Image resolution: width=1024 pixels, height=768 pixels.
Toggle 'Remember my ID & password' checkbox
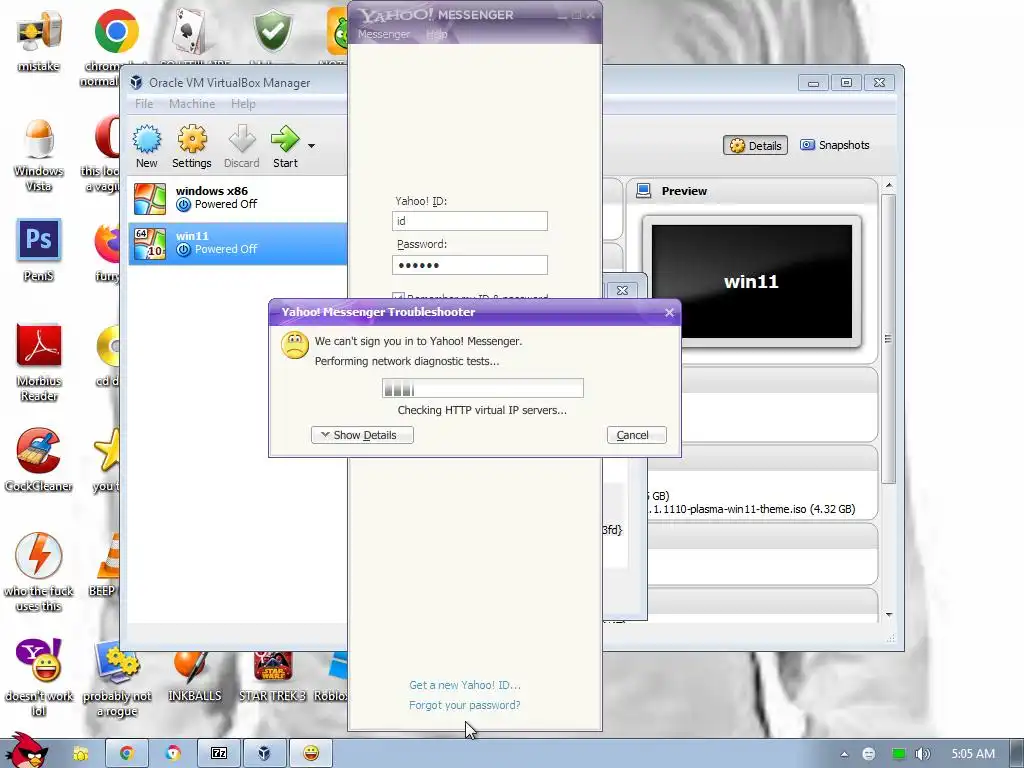(x=398, y=298)
